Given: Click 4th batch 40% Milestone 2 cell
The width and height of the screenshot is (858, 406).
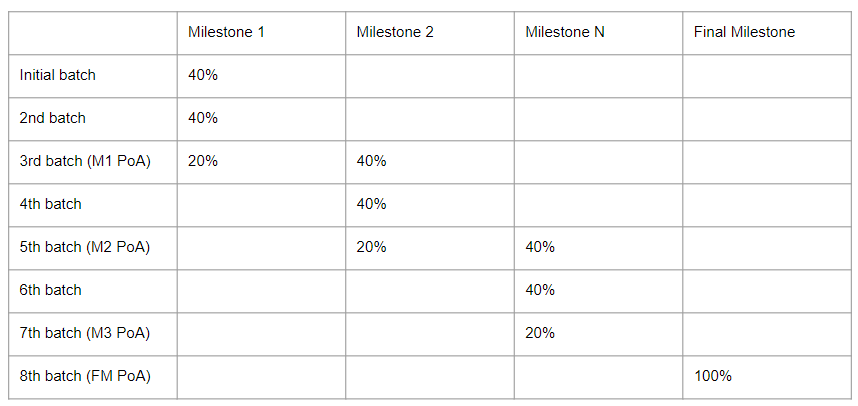Looking at the screenshot, I should coord(372,204).
